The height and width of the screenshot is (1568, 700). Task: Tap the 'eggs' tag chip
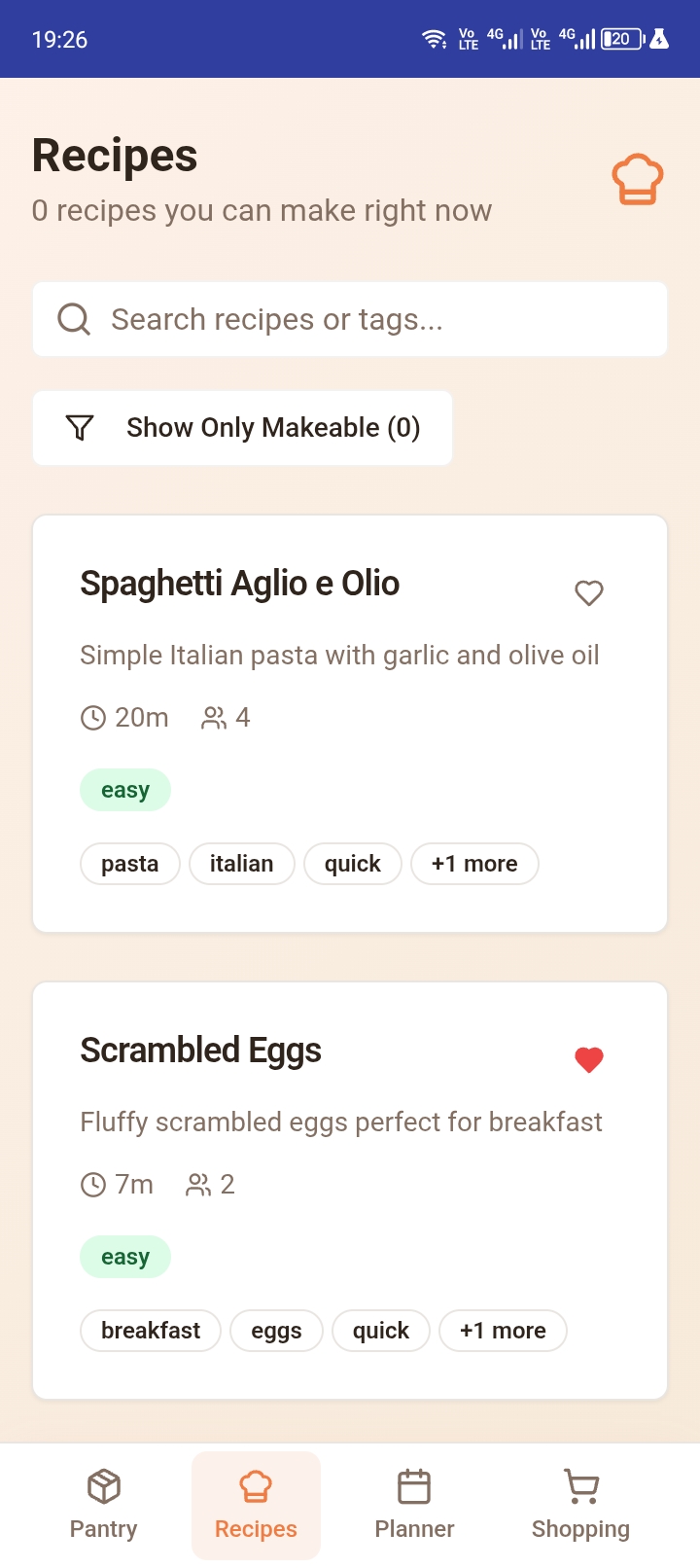point(276,1331)
